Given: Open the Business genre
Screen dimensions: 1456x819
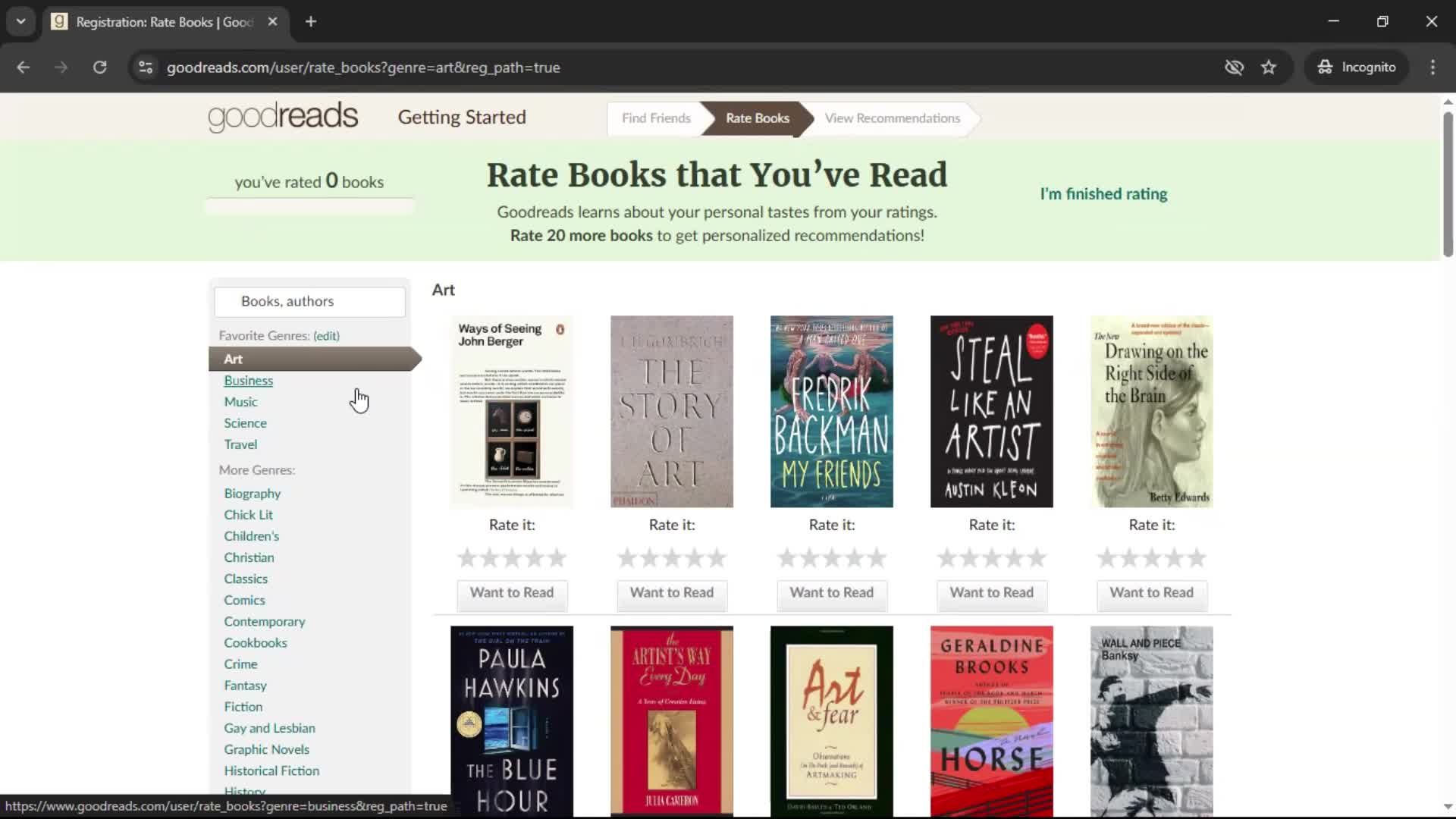Looking at the screenshot, I should 248,381.
